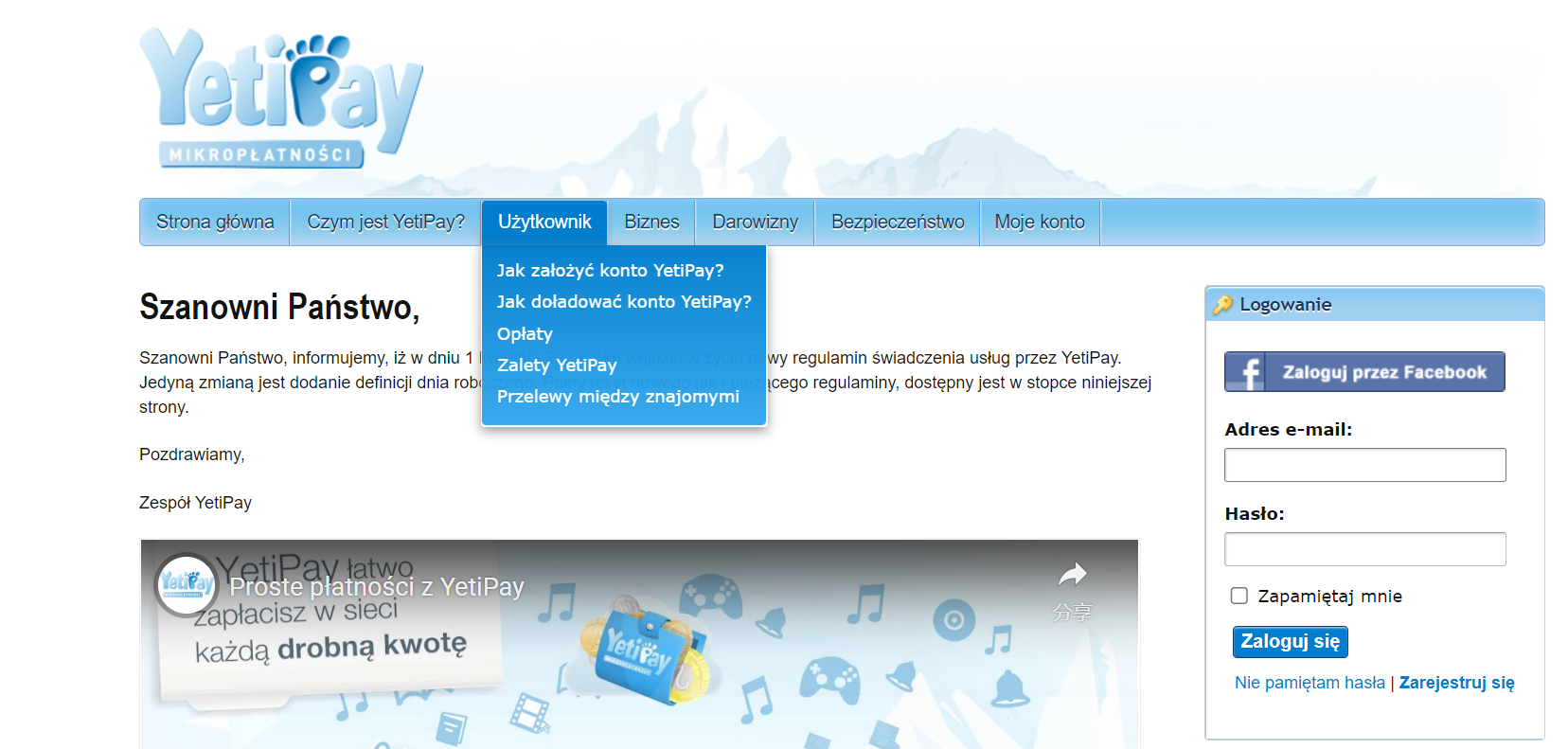The width and height of the screenshot is (1568, 749).
Task: Choose Jak założyć konto YetiPay?
Action: point(610,270)
